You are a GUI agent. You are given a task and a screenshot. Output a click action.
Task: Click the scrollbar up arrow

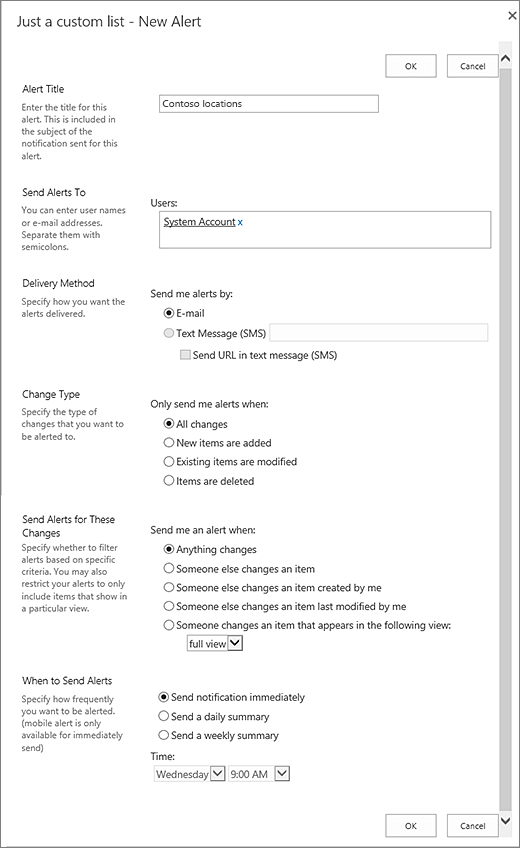[x=505, y=58]
